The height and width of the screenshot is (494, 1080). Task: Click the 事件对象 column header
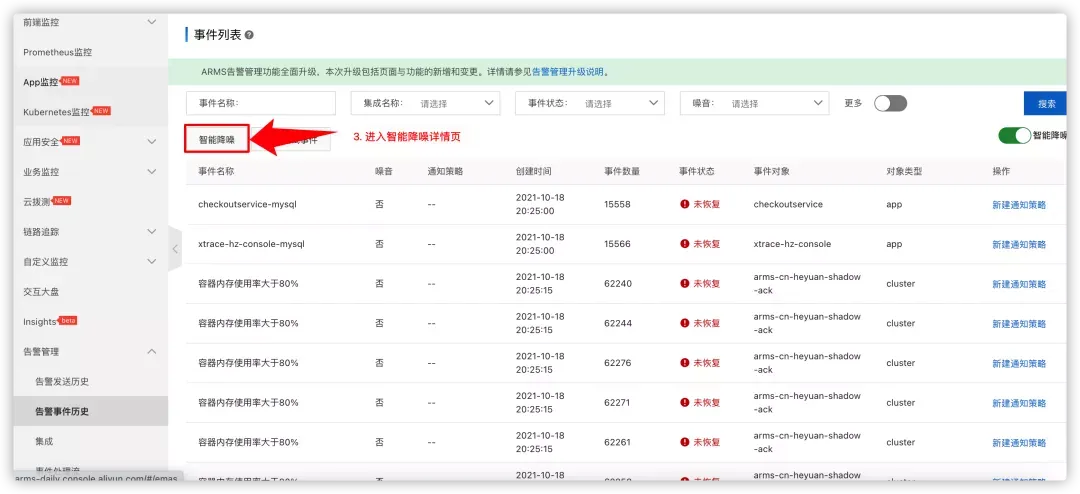[771, 171]
